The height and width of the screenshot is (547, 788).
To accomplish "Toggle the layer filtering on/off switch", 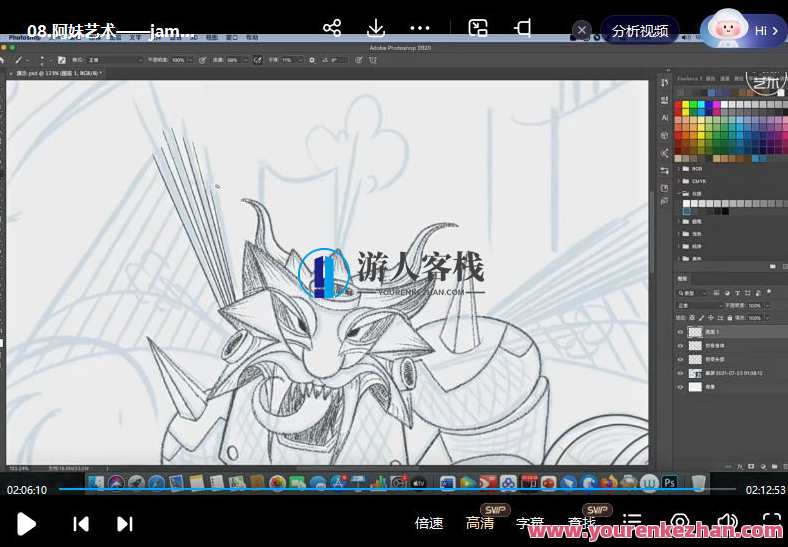I will tap(769, 292).
